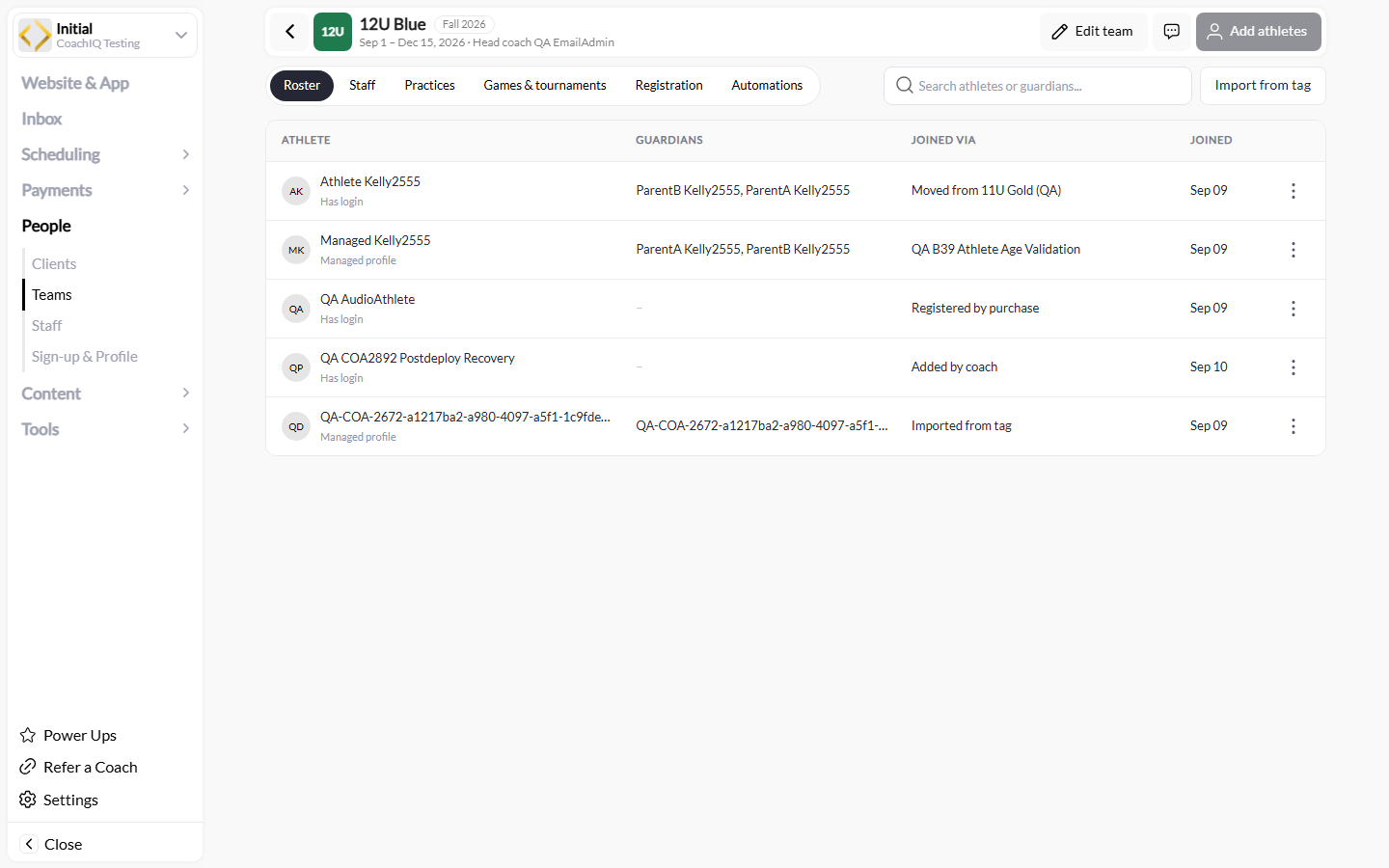Screen dimensions: 1389x868
Task: Click "Moved from 11U Gold (QA)" cell
Action: pos(986,191)
